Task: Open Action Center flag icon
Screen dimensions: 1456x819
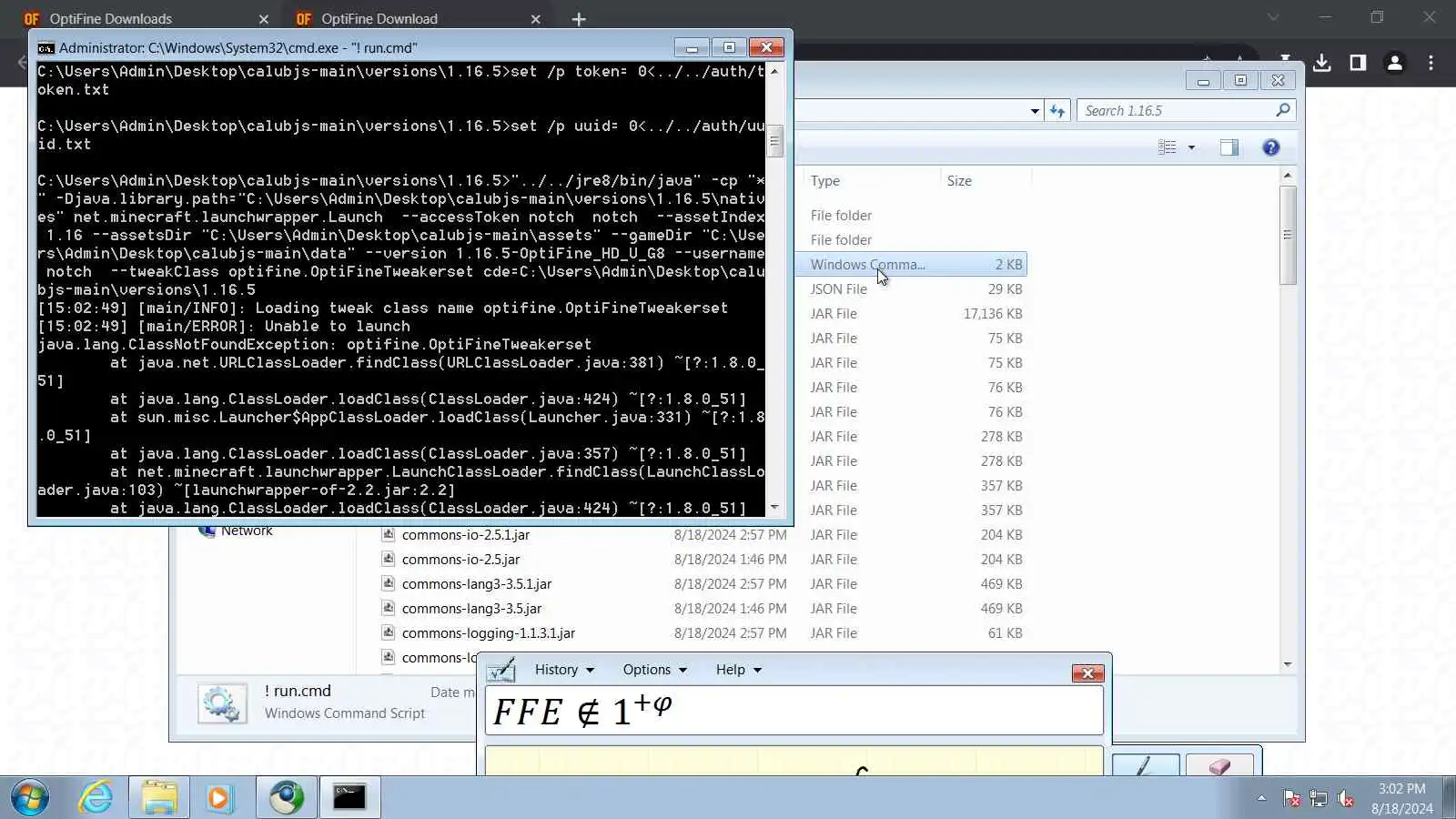Action: point(1290,799)
